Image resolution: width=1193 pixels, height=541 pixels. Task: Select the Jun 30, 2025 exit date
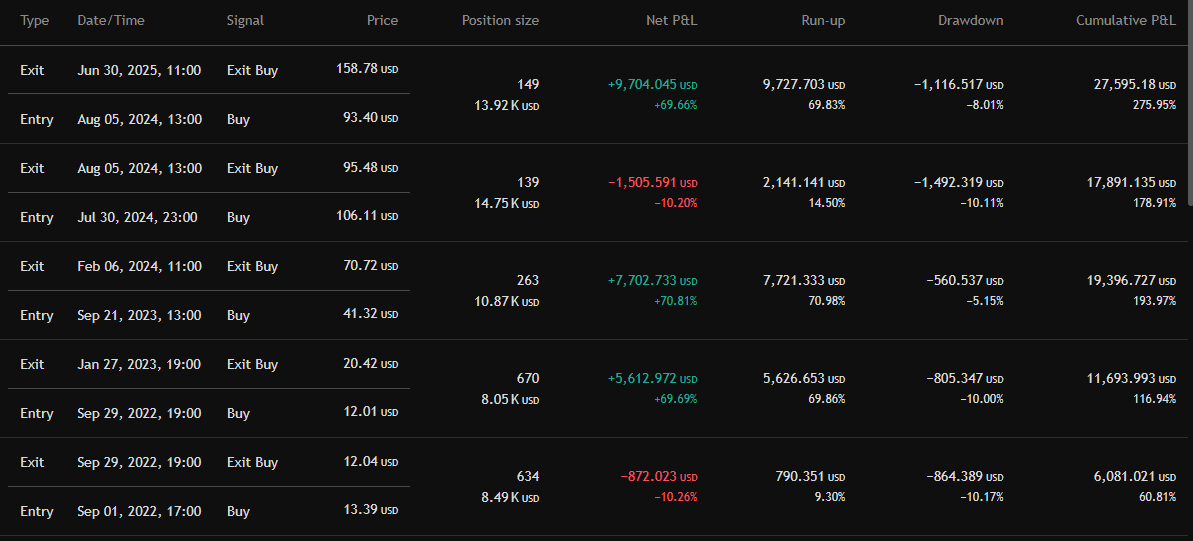(x=139, y=70)
